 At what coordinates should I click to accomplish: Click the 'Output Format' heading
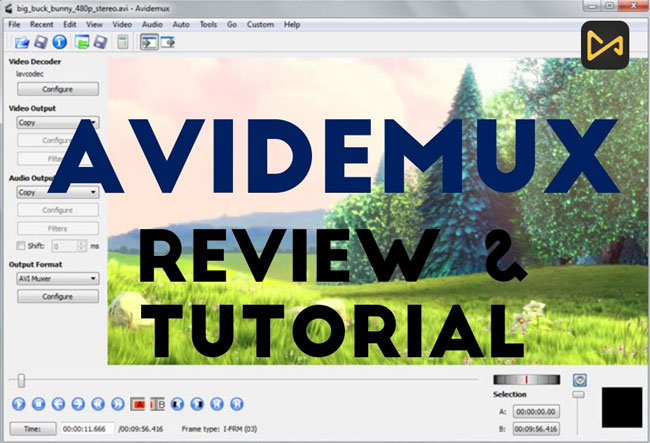pos(36,264)
